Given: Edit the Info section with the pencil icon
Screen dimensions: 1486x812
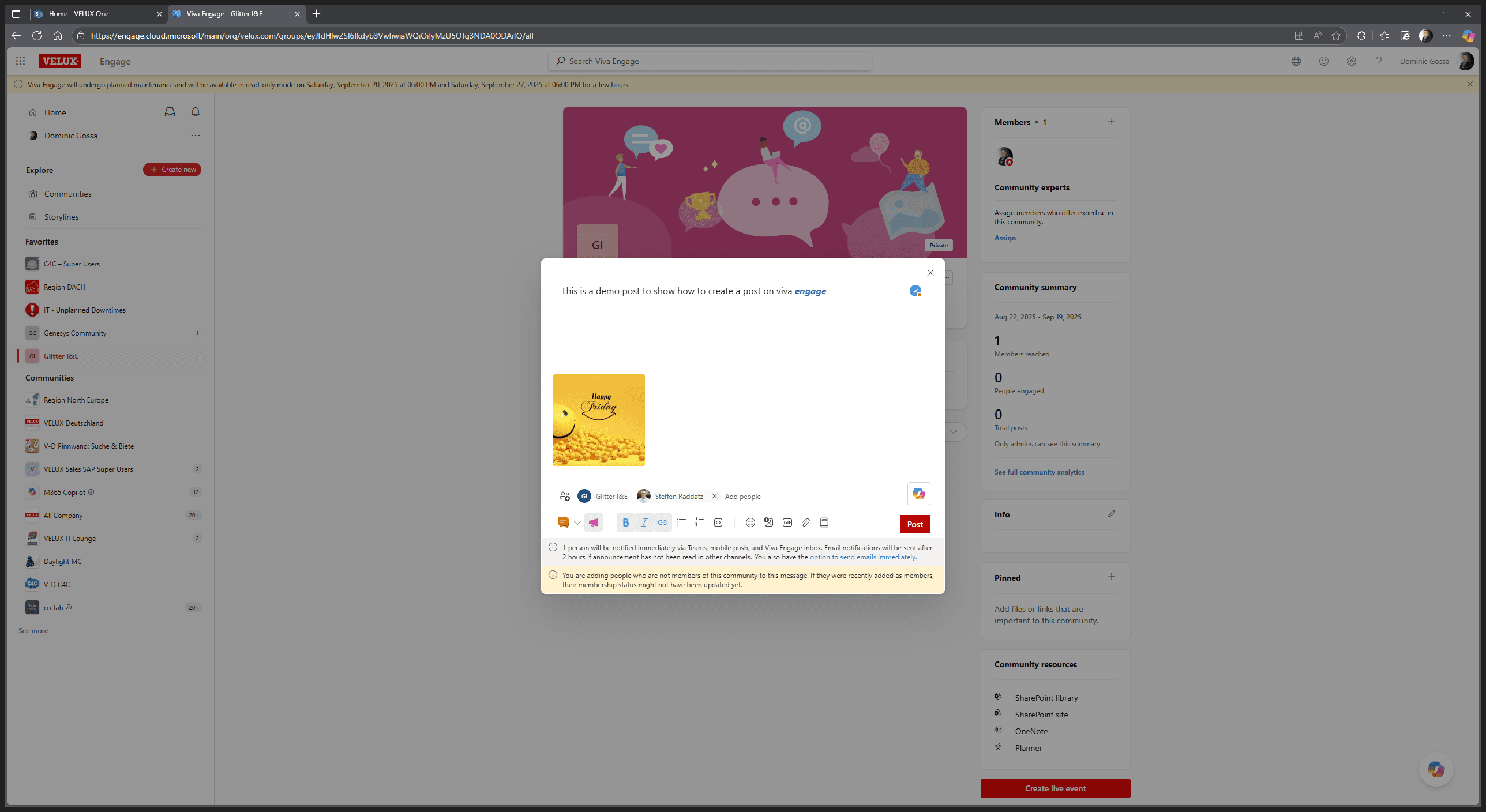Looking at the screenshot, I should pyautogui.click(x=1112, y=514).
